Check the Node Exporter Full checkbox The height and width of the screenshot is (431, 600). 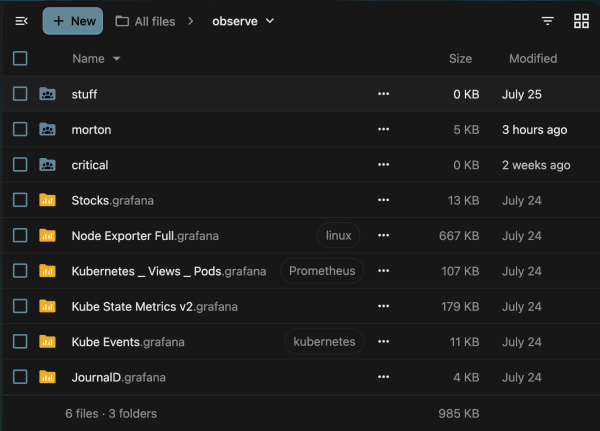20,235
